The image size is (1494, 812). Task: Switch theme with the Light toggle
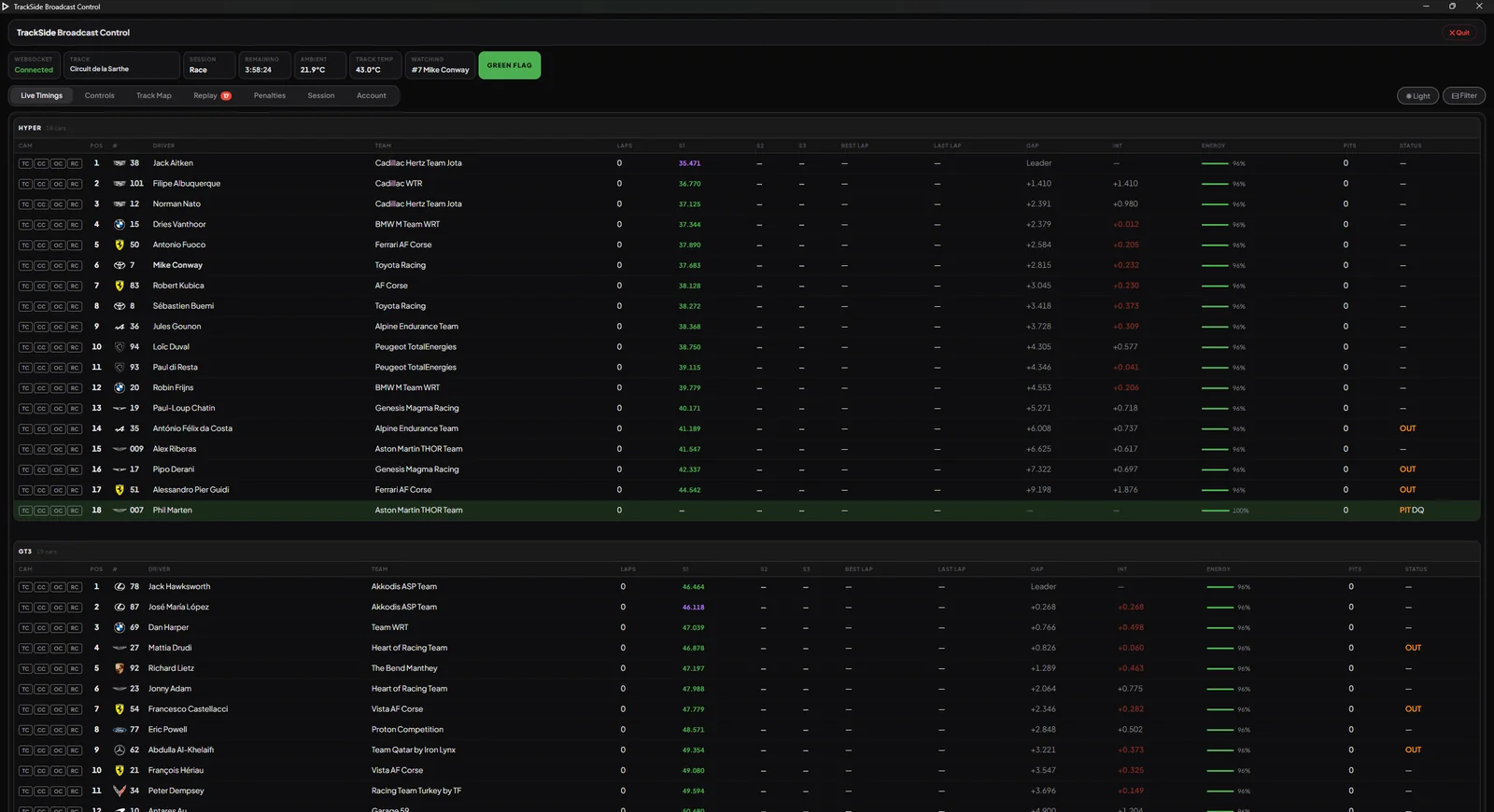[1418, 96]
